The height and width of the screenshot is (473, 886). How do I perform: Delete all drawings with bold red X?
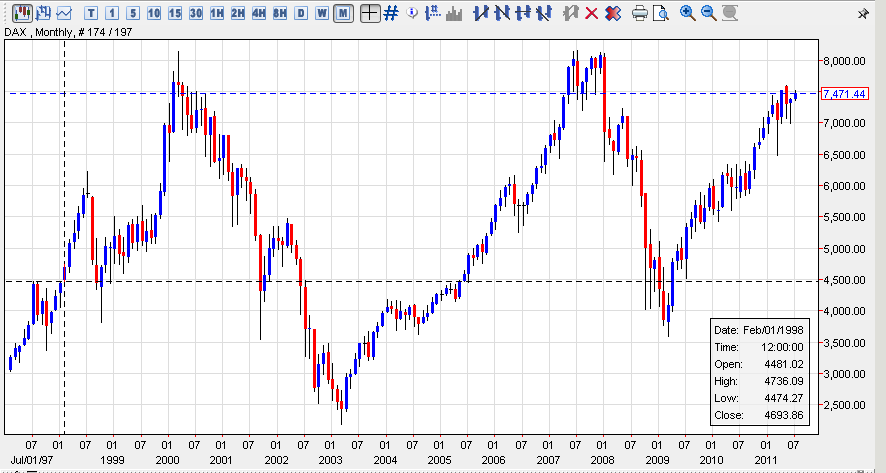(613, 13)
